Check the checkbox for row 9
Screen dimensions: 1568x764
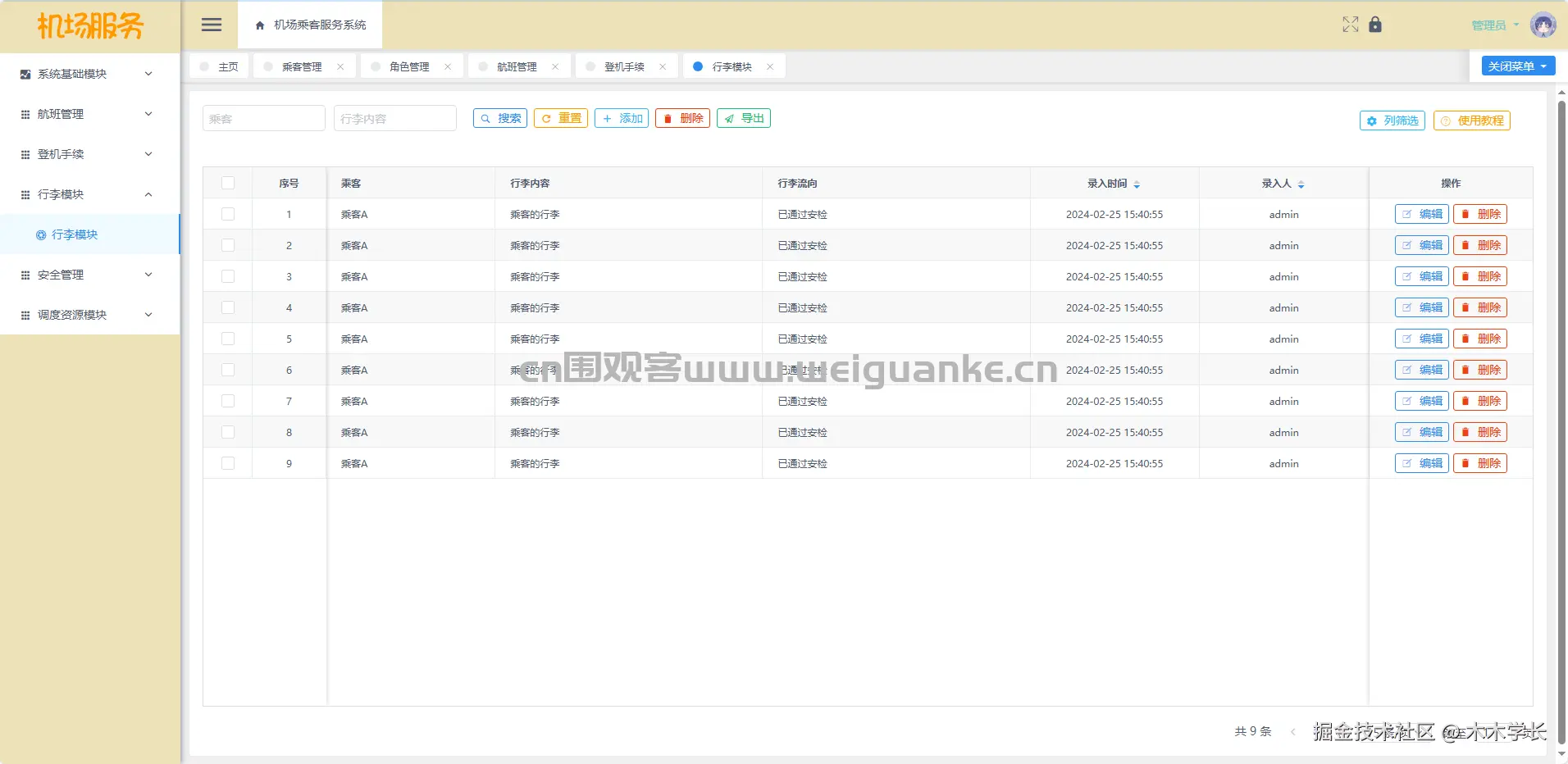point(228,463)
